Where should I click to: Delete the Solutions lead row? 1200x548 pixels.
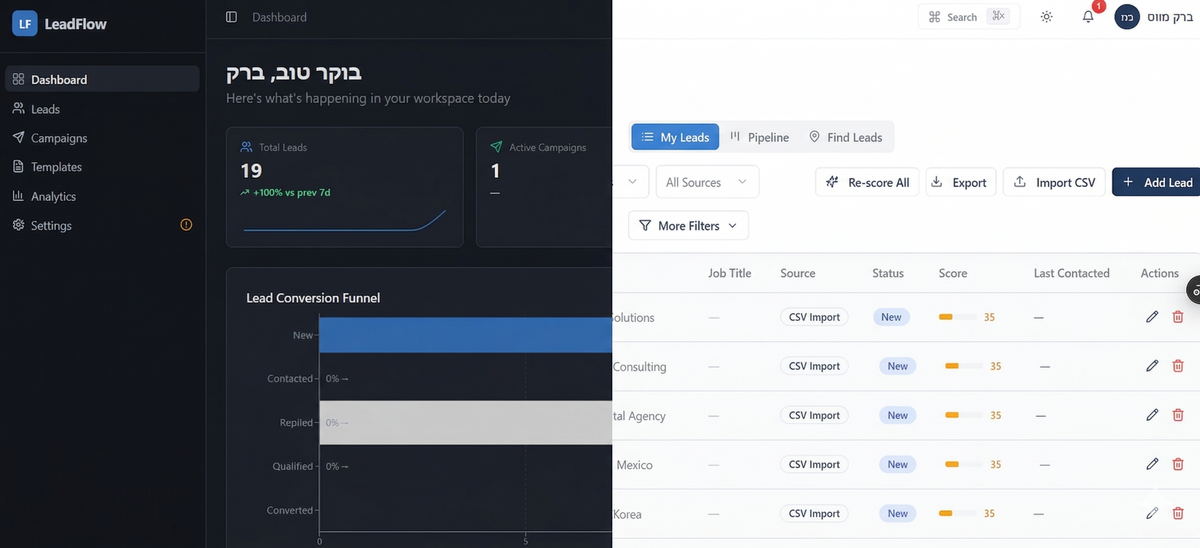pyautogui.click(x=1178, y=317)
